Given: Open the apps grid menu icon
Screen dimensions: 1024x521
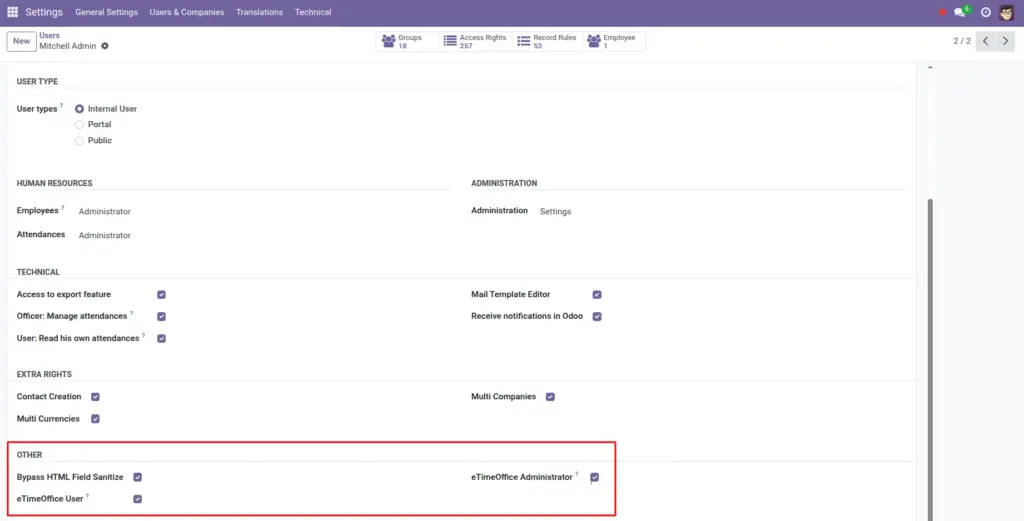Looking at the screenshot, I should [12, 12].
